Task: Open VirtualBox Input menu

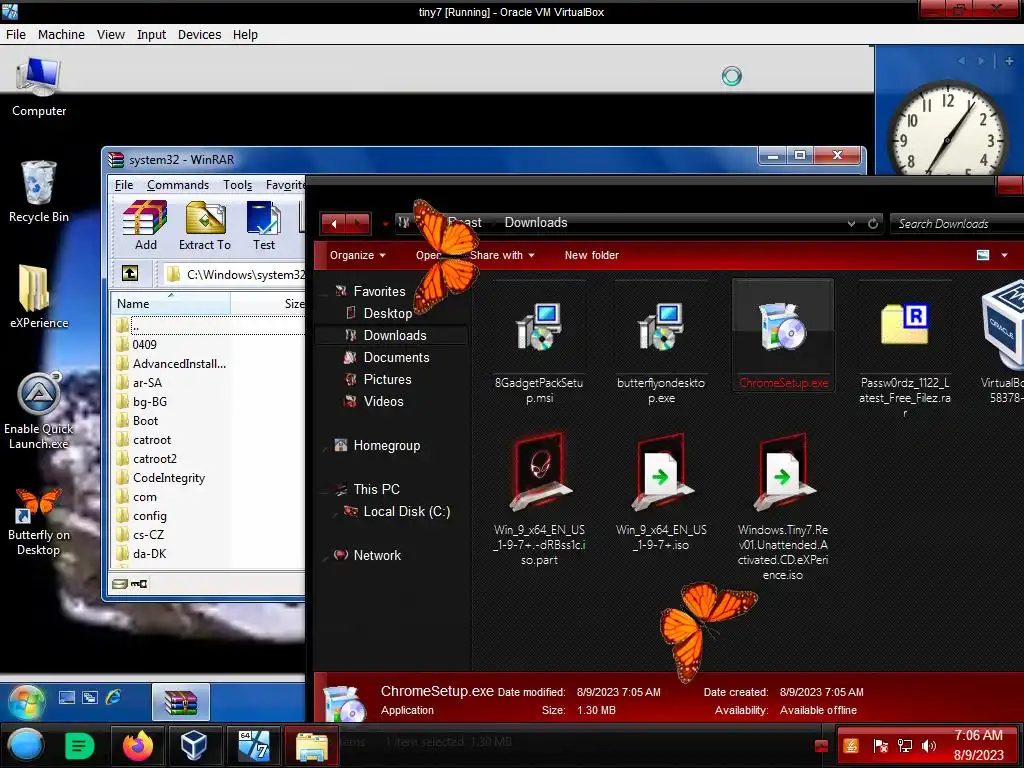Action: click(x=151, y=35)
